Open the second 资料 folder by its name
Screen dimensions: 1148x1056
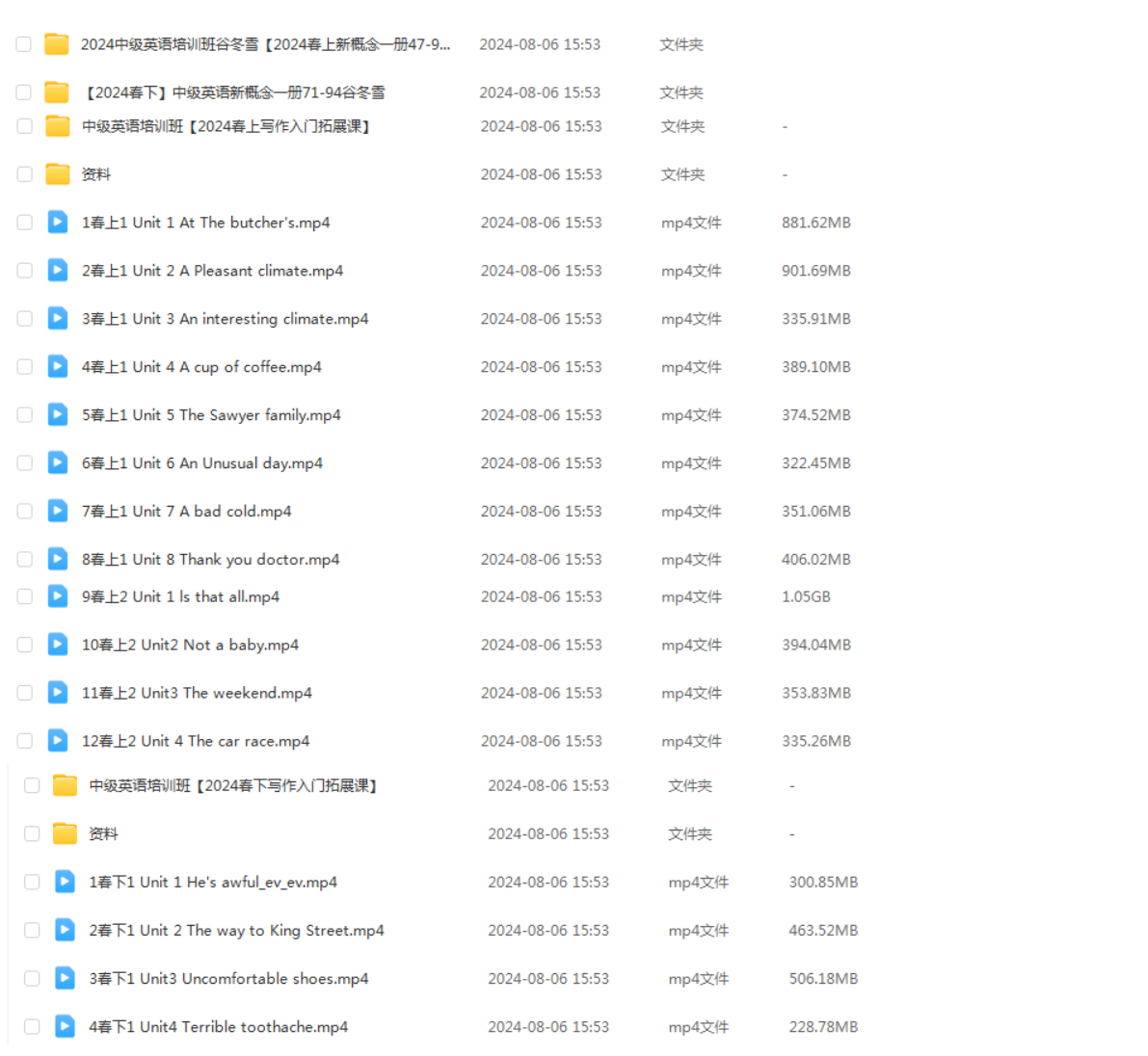click(103, 834)
